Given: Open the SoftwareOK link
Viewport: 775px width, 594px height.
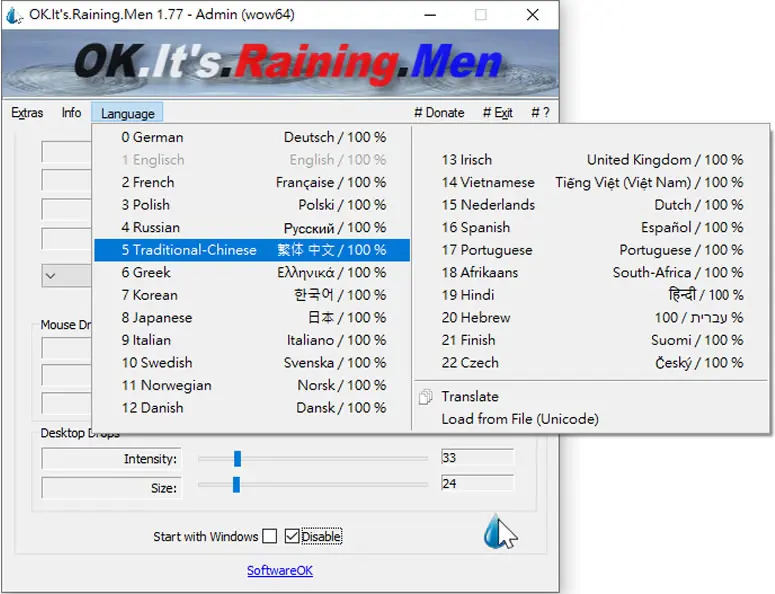Looking at the screenshot, I should point(280,571).
